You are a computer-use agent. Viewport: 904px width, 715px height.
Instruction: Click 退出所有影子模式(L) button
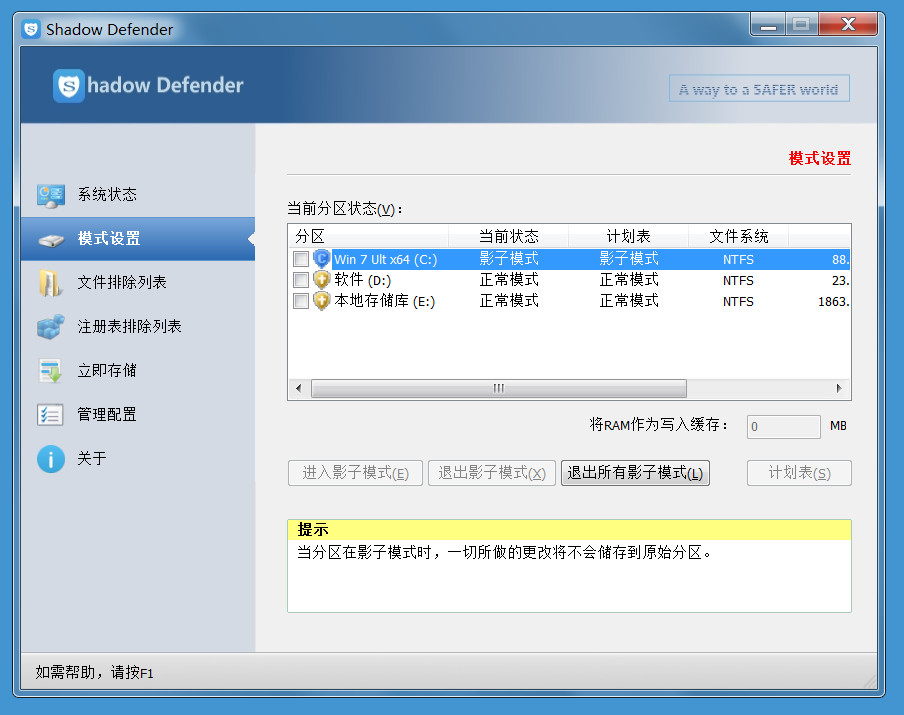(x=635, y=473)
